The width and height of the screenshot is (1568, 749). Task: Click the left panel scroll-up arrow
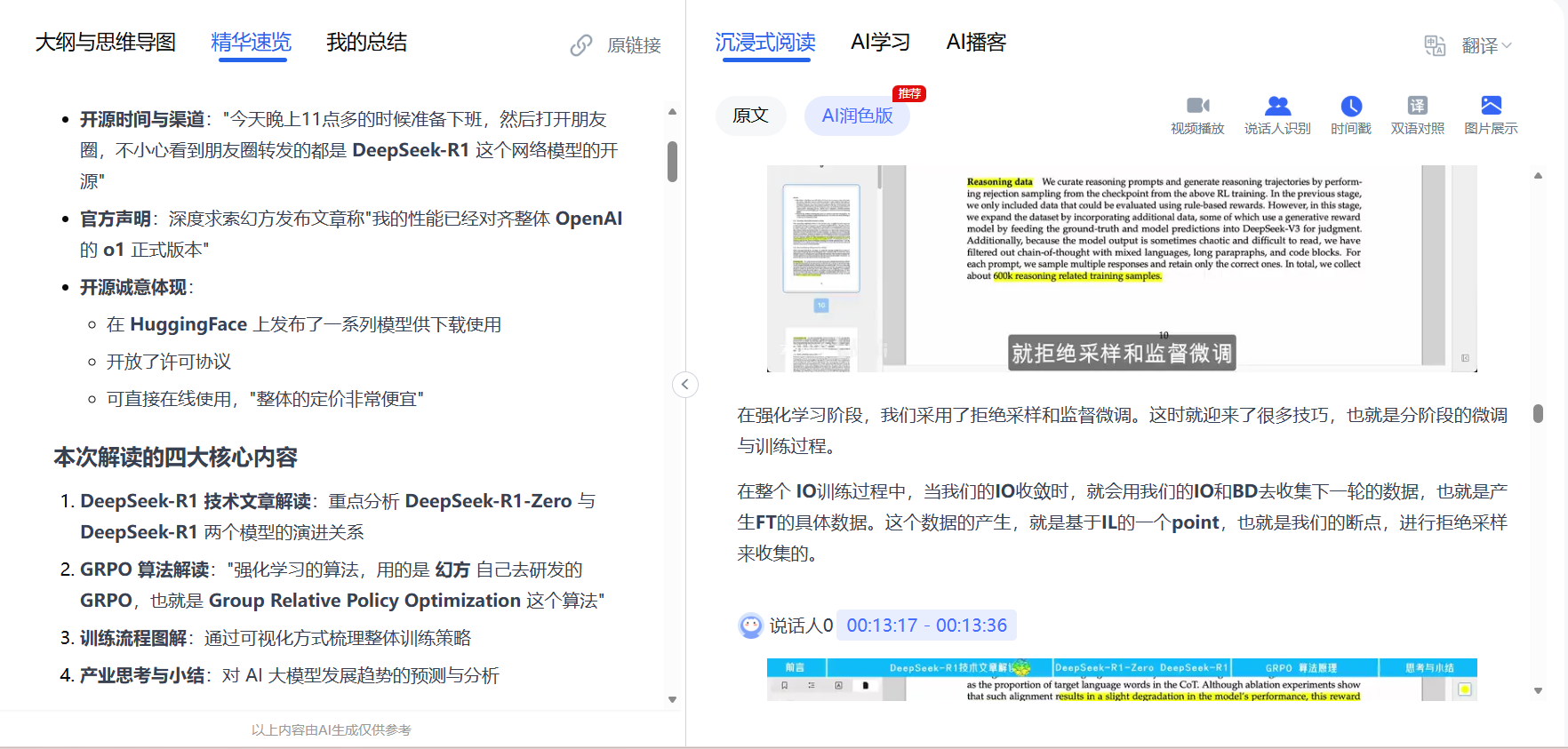pos(672,112)
